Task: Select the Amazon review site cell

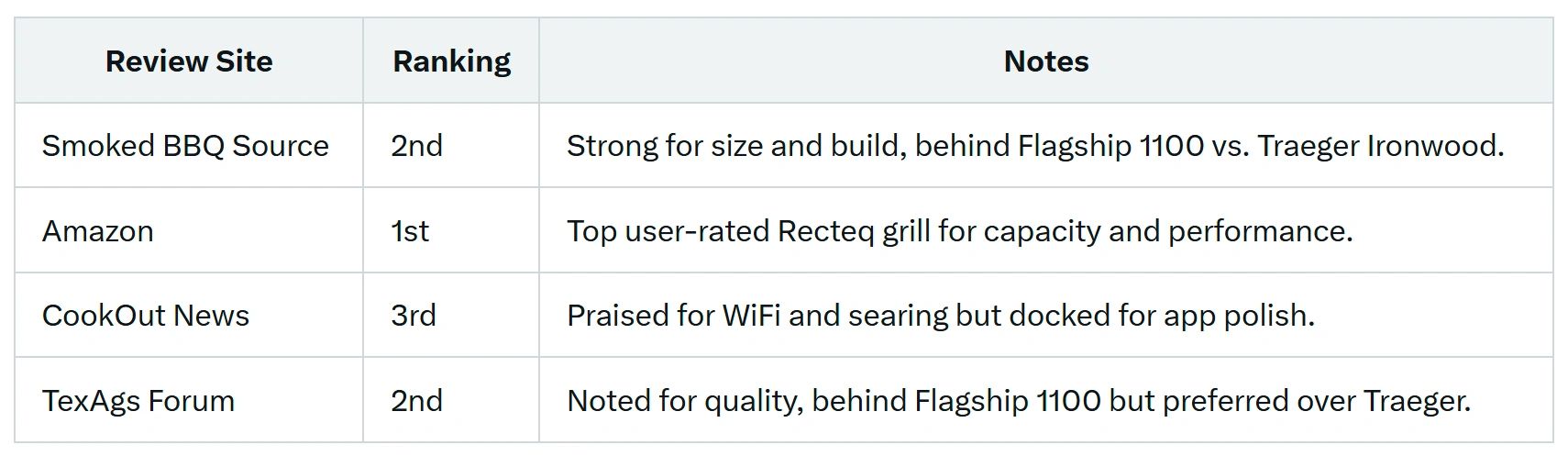Action: click(x=98, y=231)
